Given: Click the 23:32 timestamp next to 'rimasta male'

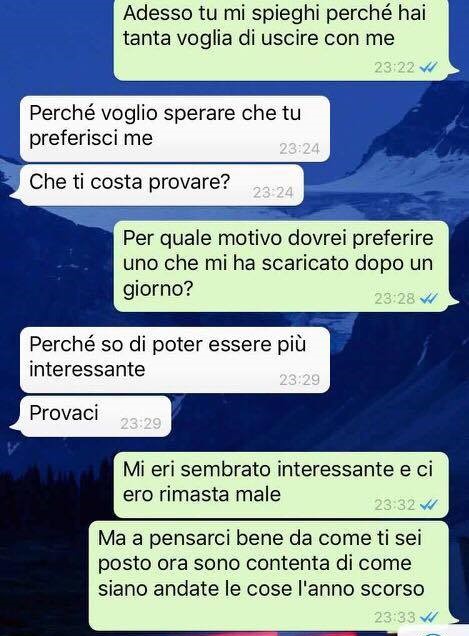Looking at the screenshot, I should (394, 505).
